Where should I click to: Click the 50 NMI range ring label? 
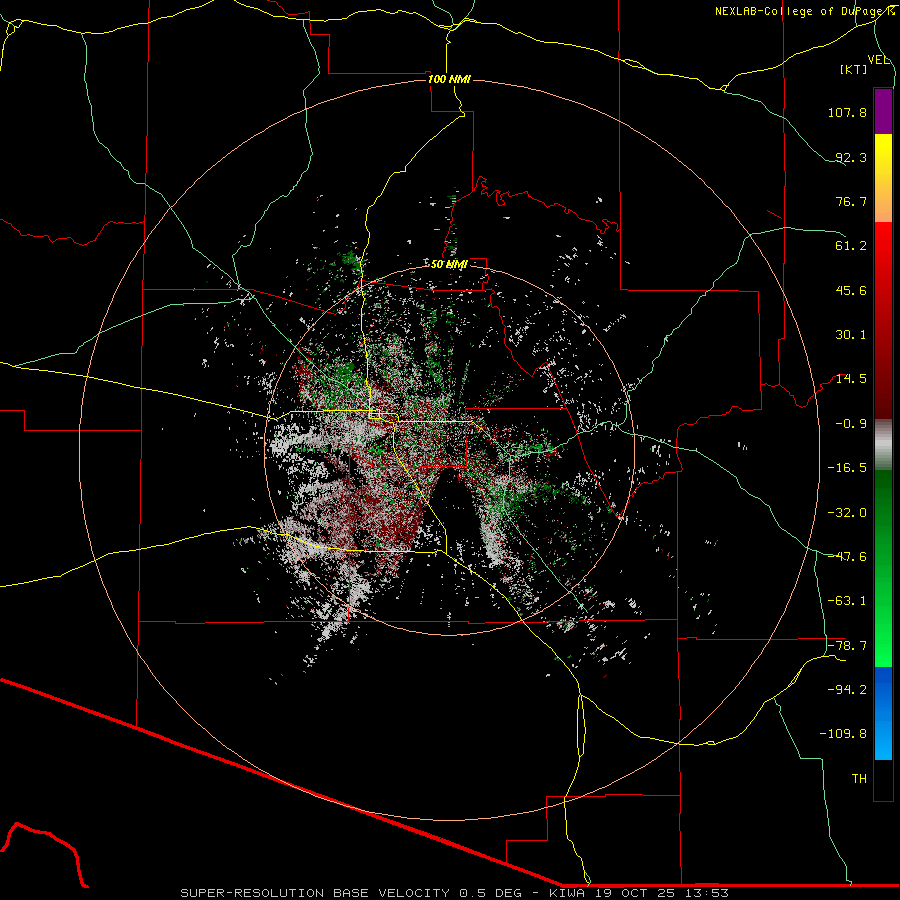pos(449,264)
